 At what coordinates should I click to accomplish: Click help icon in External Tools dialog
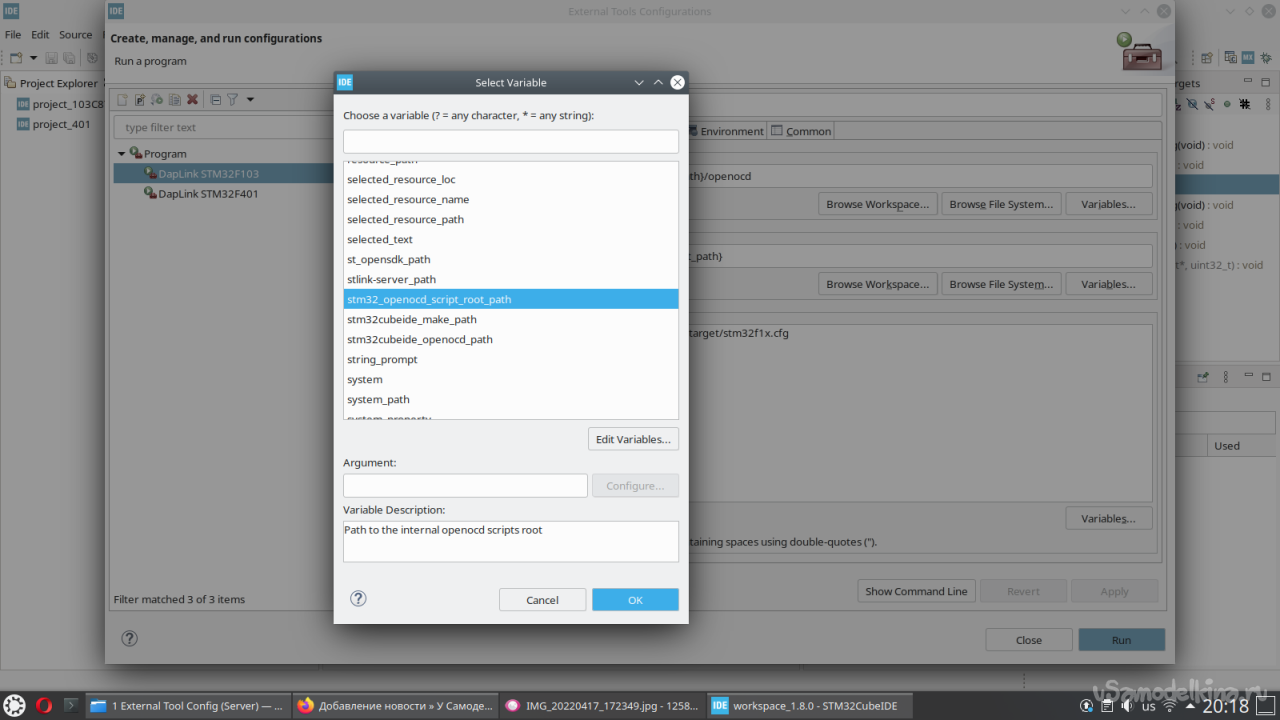click(x=129, y=638)
